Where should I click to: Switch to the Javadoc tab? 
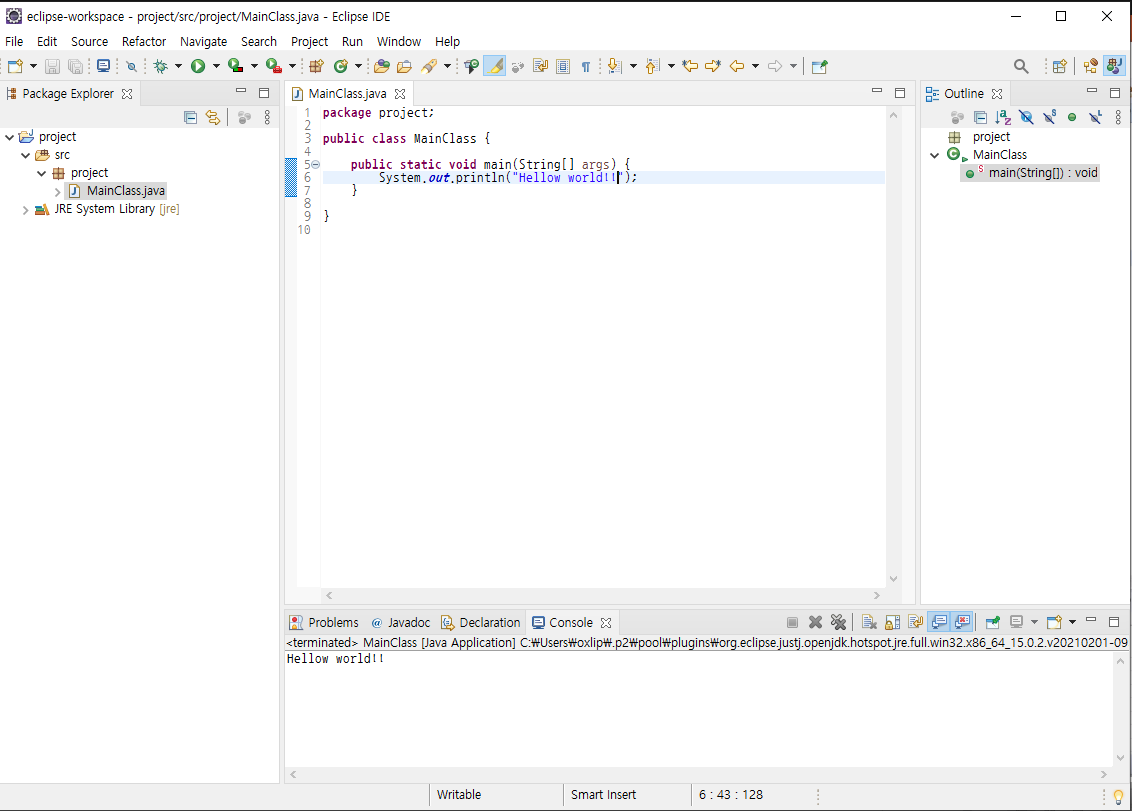(401, 623)
